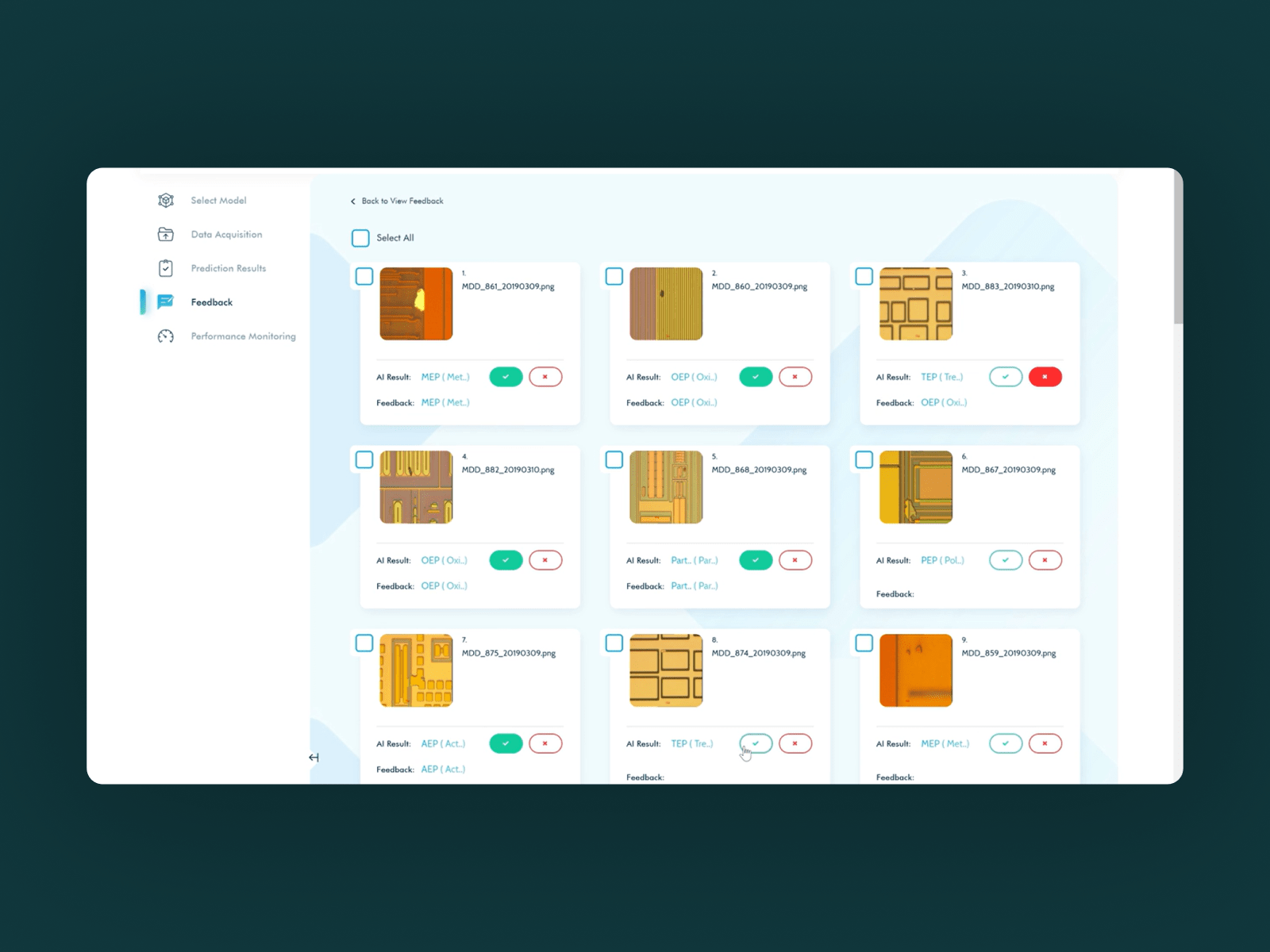This screenshot has width=1270, height=952.
Task: Click Feedback value 'AEP ( Act..)' on card 7
Action: 443,769
